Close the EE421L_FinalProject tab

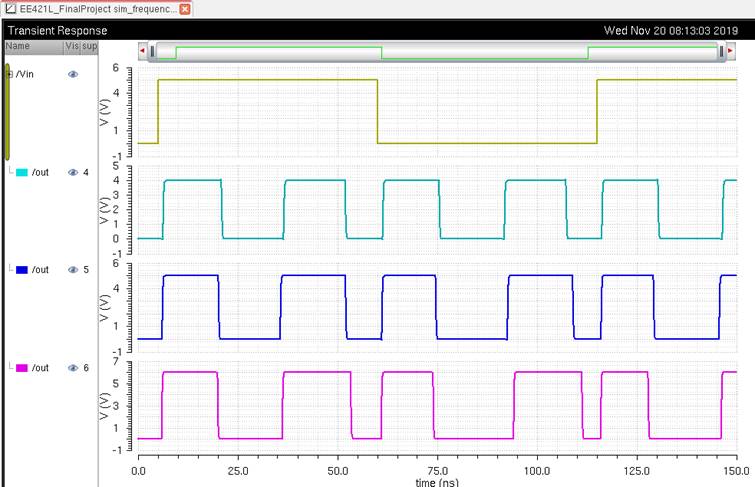point(185,8)
